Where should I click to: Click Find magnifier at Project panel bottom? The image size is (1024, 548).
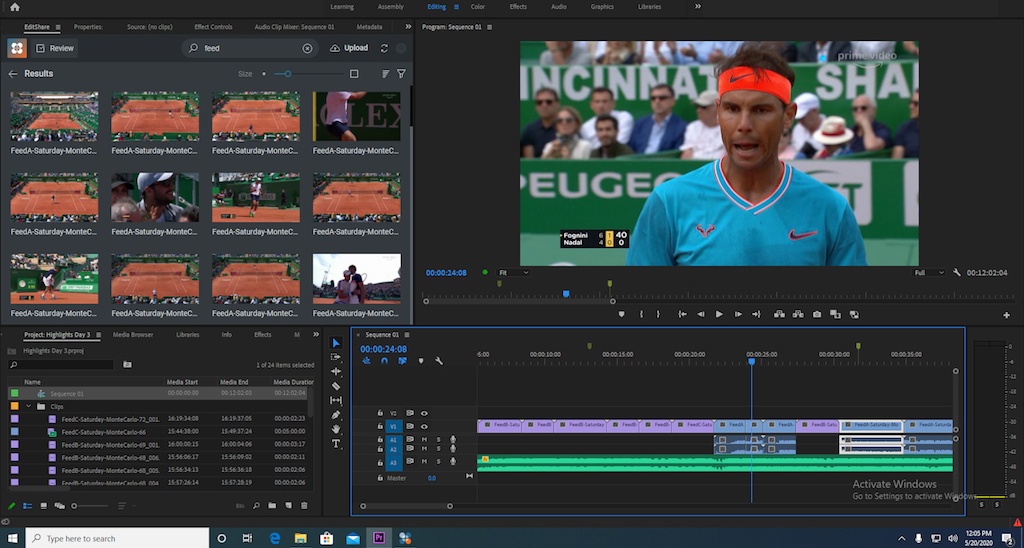click(256, 506)
